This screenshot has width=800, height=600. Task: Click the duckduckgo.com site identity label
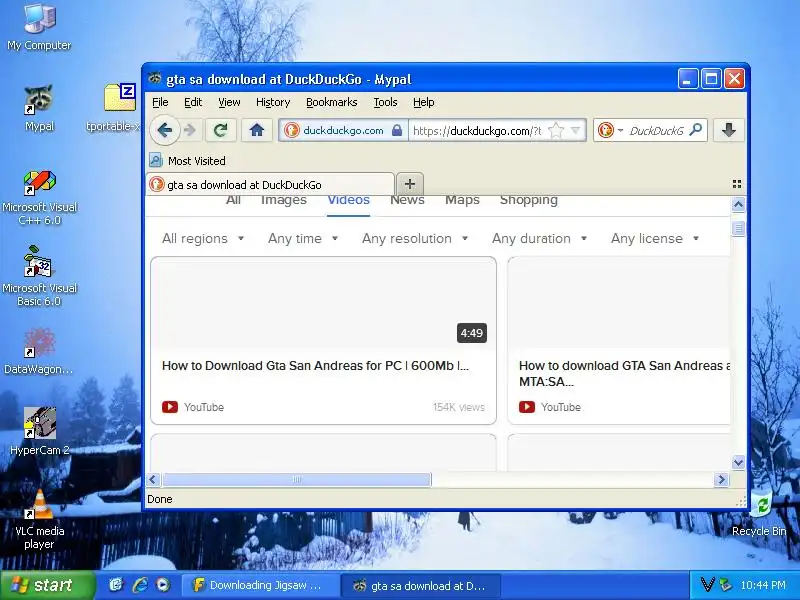(x=343, y=131)
